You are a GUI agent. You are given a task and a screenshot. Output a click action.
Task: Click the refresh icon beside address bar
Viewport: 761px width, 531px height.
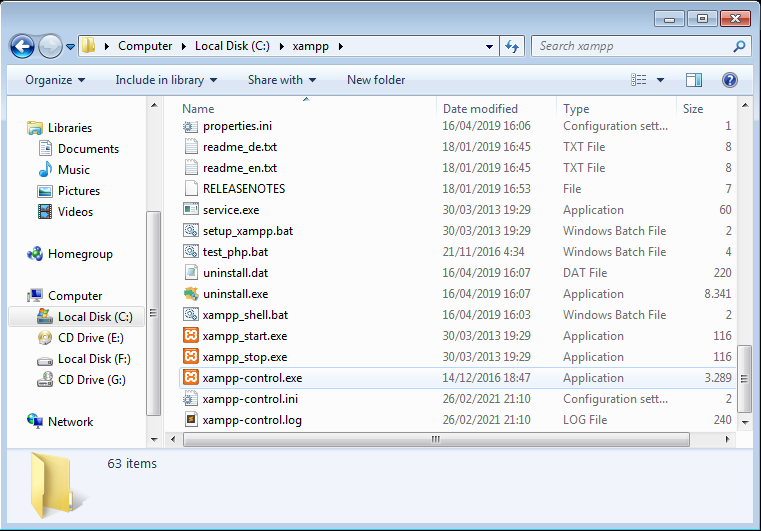click(x=512, y=47)
